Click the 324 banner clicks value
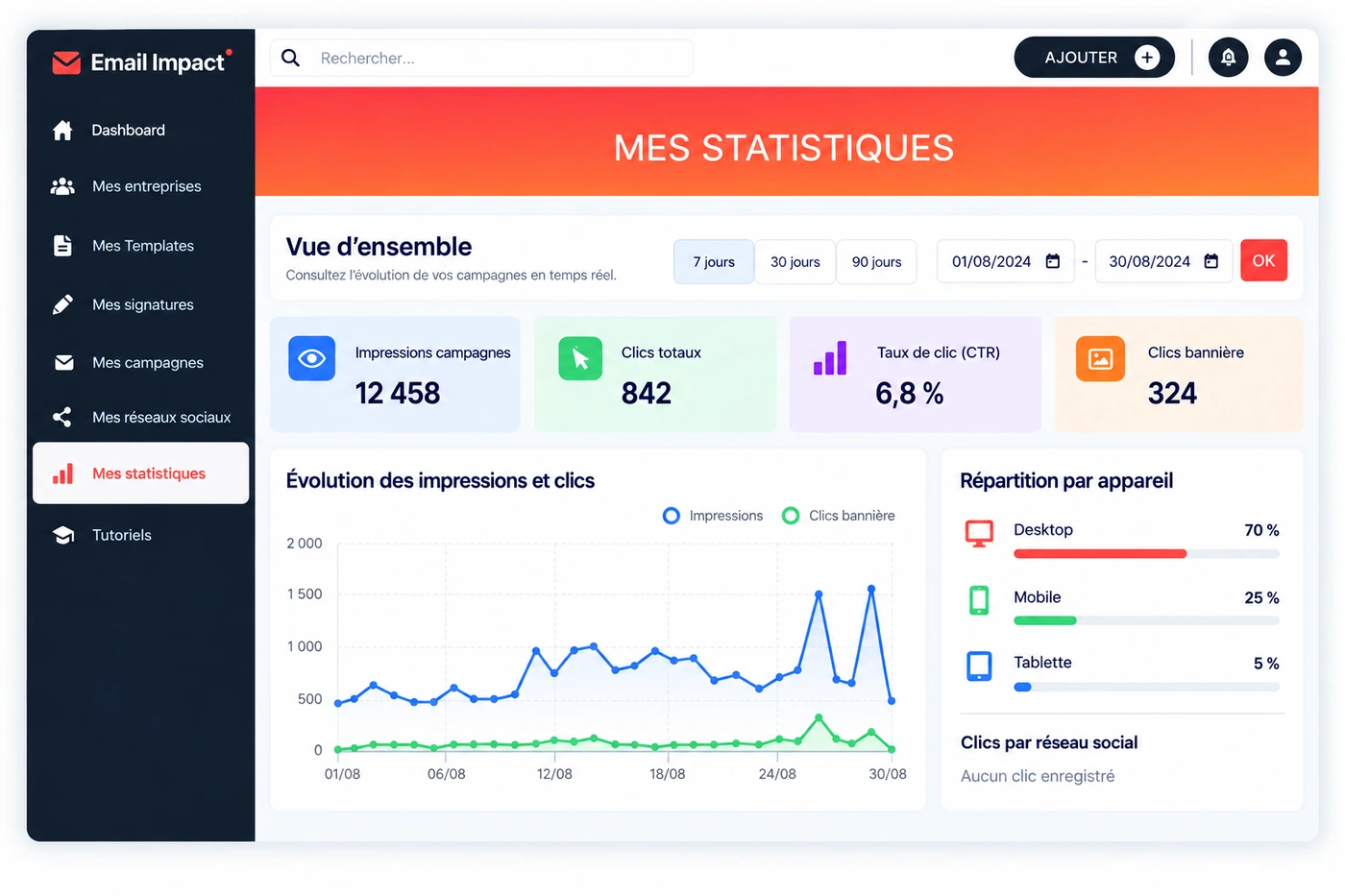This screenshot has width=1345, height=896. pos(1172,393)
